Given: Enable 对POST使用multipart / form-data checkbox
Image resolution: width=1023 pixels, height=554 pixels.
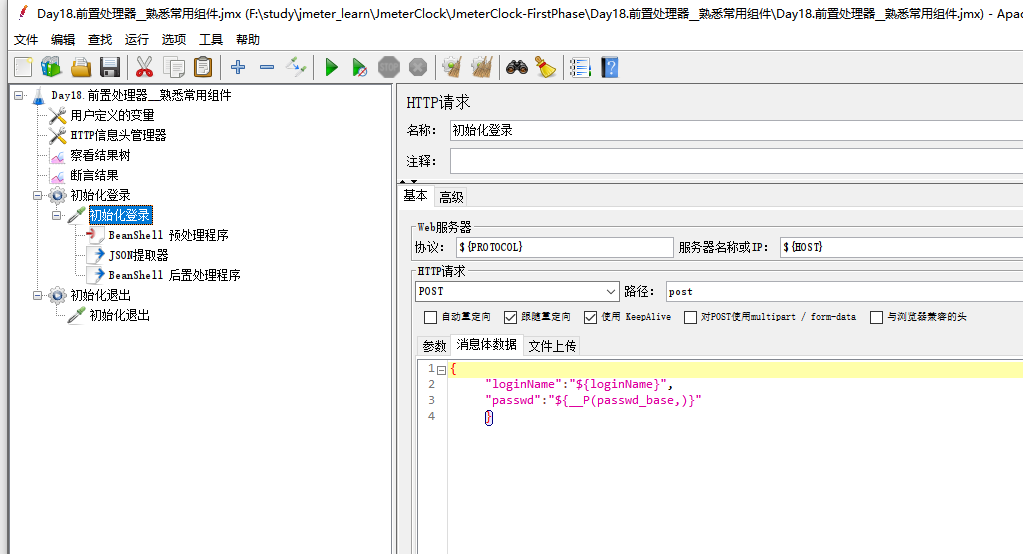Looking at the screenshot, I should (x=690, y=317).
